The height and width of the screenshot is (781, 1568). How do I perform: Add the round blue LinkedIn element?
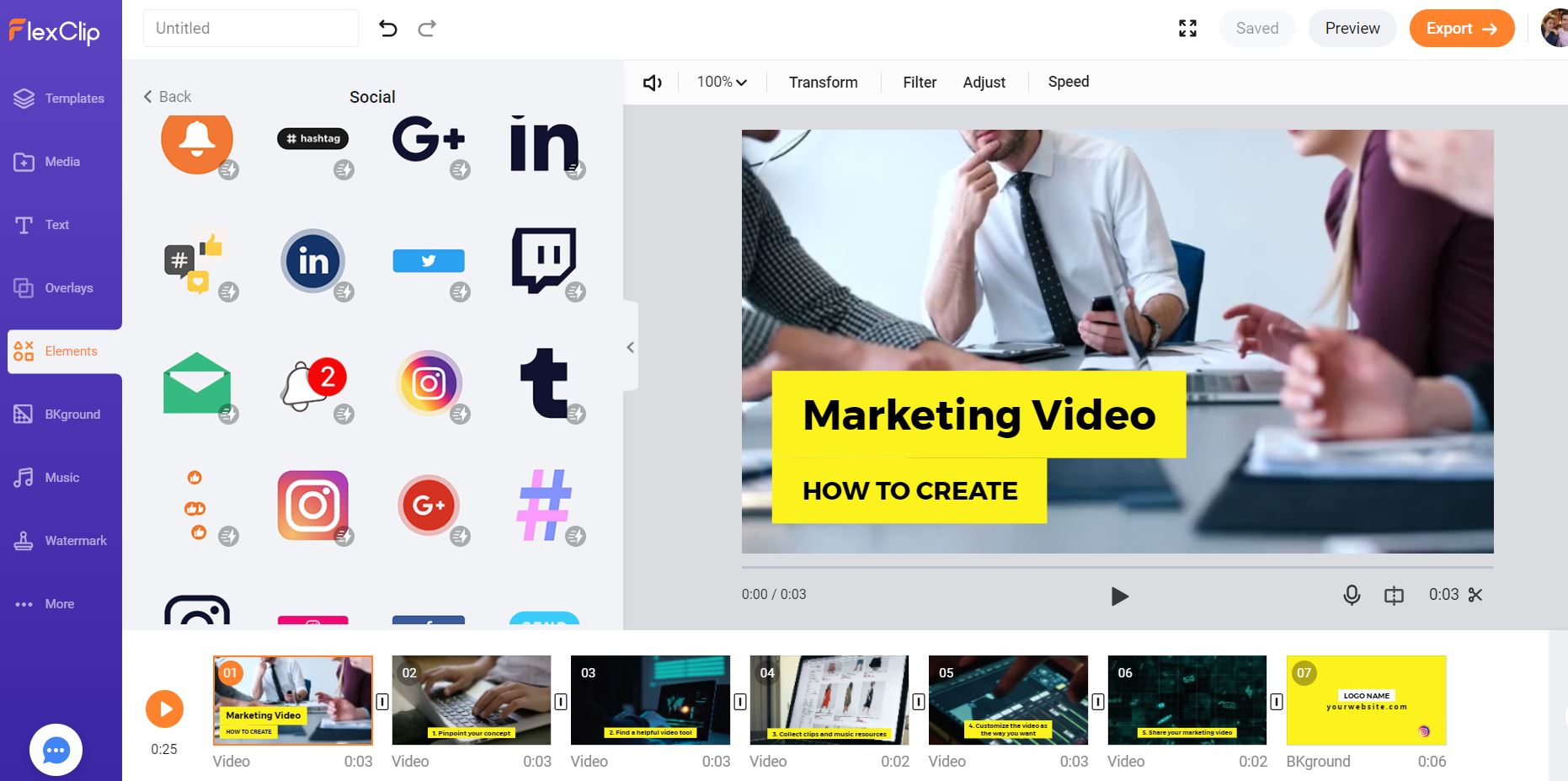coord(312,261)
